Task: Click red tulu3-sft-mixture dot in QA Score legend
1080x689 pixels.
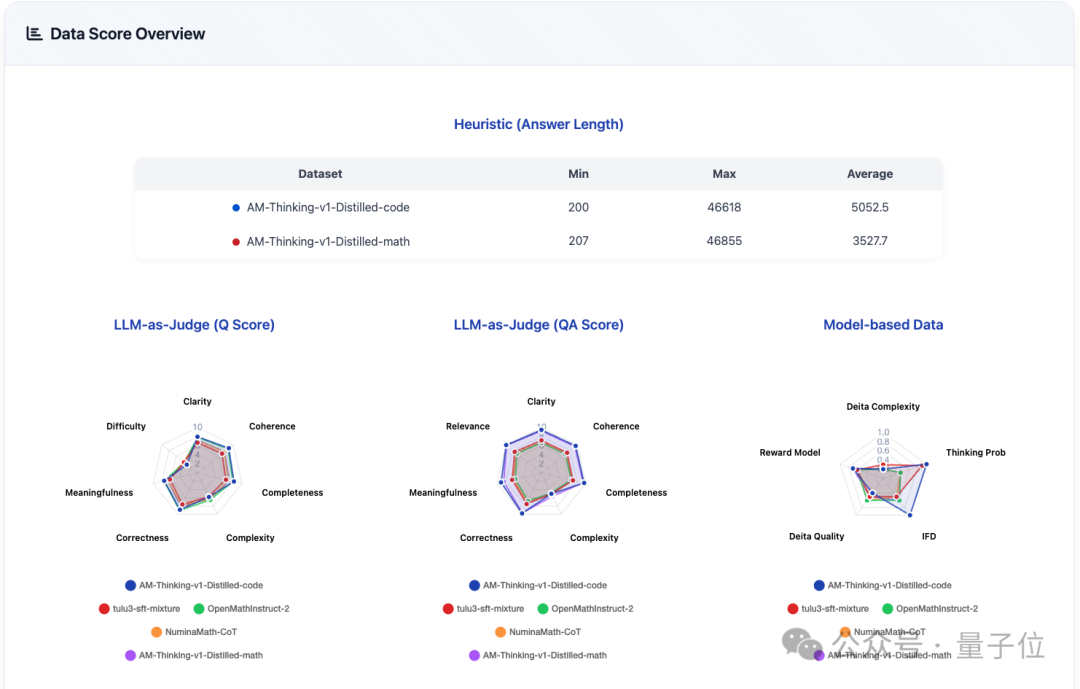Action: [x=448, y=609]
